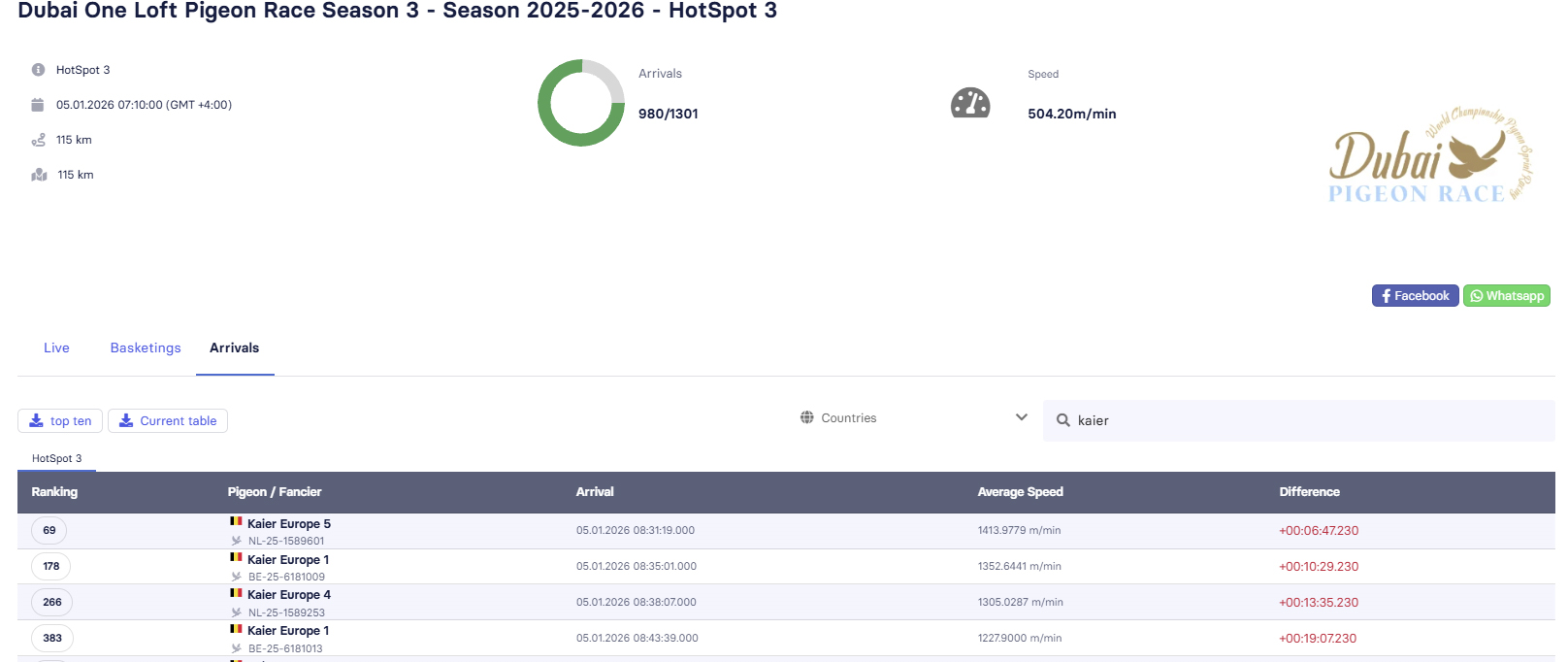1568x662 pixels.
Task: Click pigeon icon beside ring NL-25-1589601
Action: click(x=236, y=541)
